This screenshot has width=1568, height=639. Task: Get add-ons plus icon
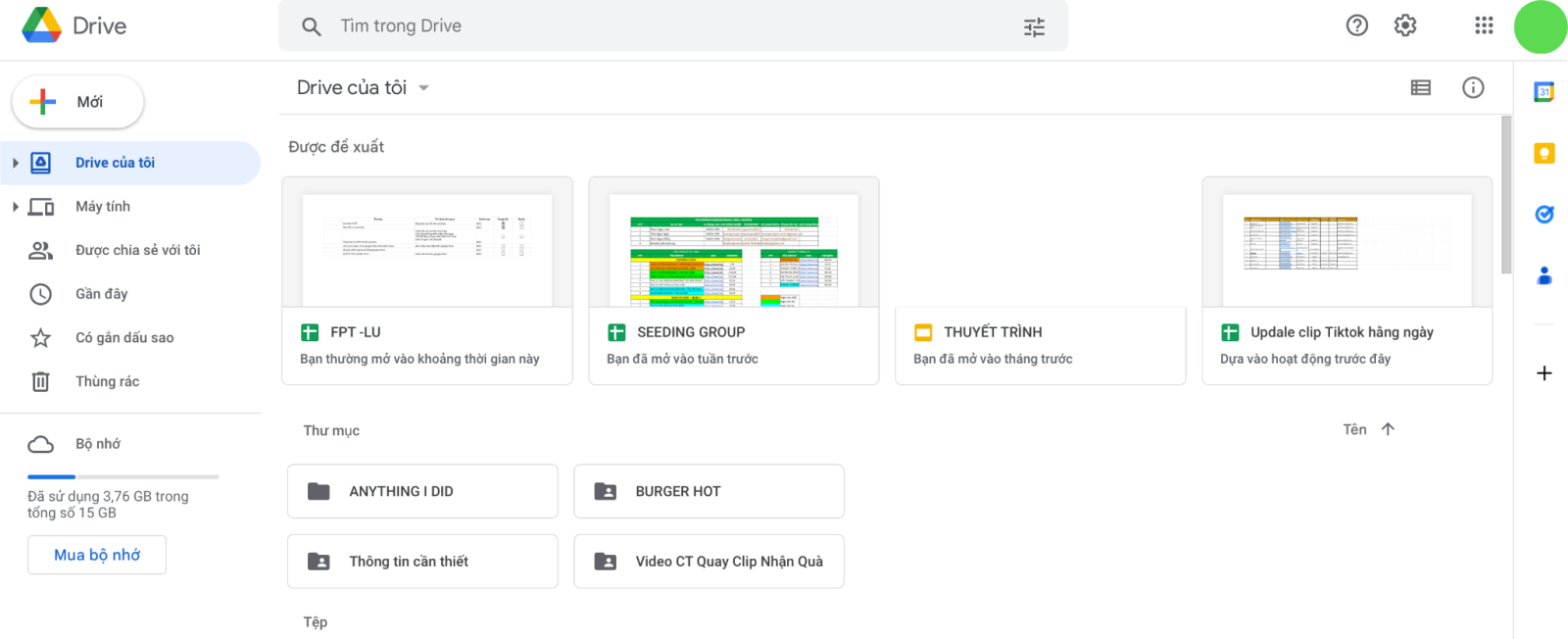pyautogui.click(x=1544, y=373)
